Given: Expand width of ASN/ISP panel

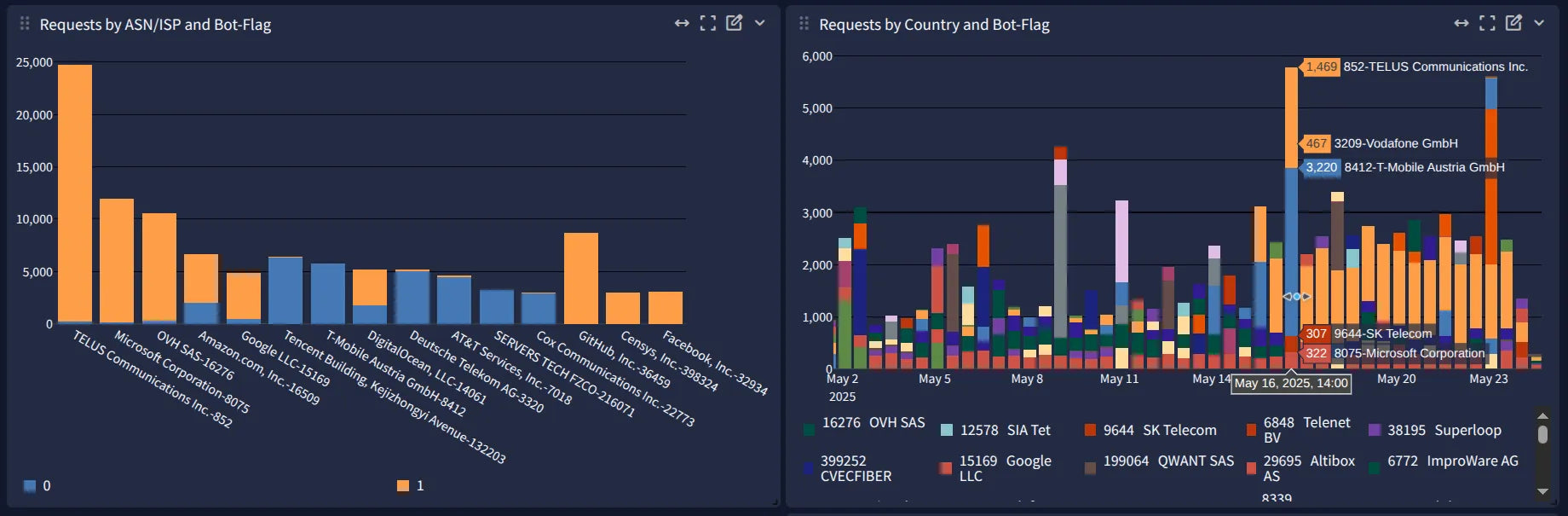Looking at the screenshot, I should [x=682, y=23].
